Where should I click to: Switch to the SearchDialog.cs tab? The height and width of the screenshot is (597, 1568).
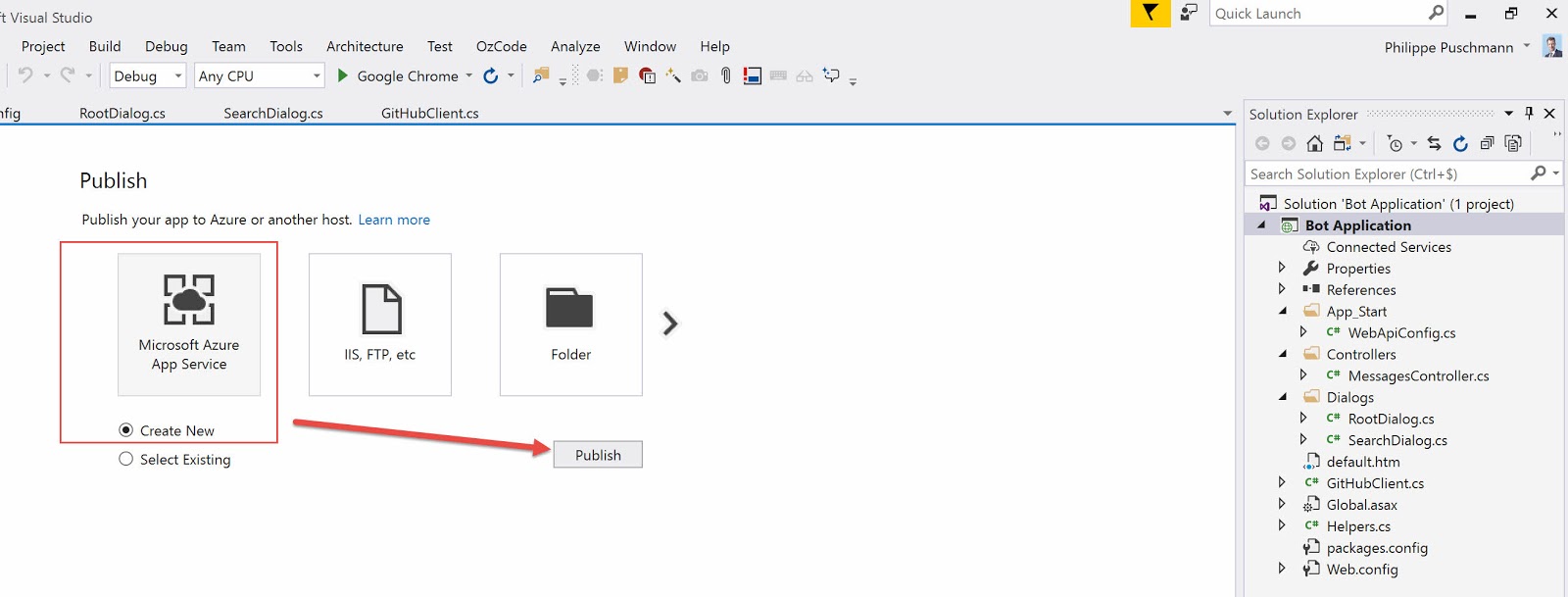pos(273,114)
